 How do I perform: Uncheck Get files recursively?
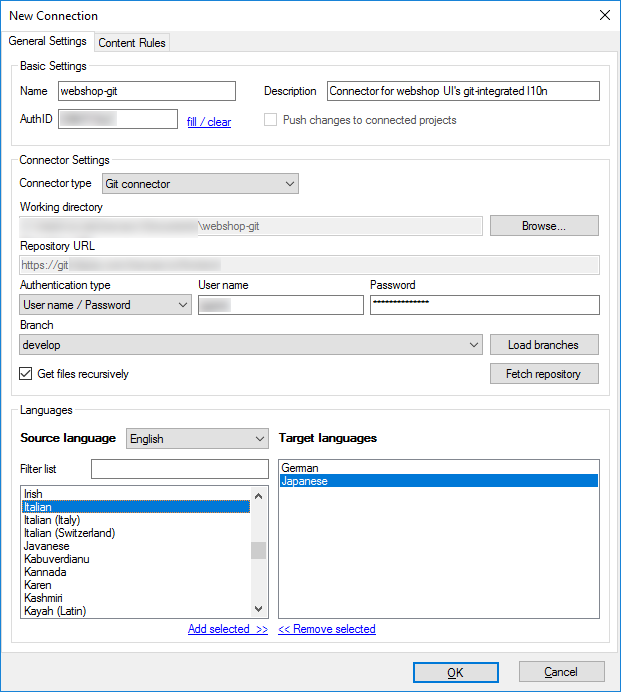(x=27, y=374)
